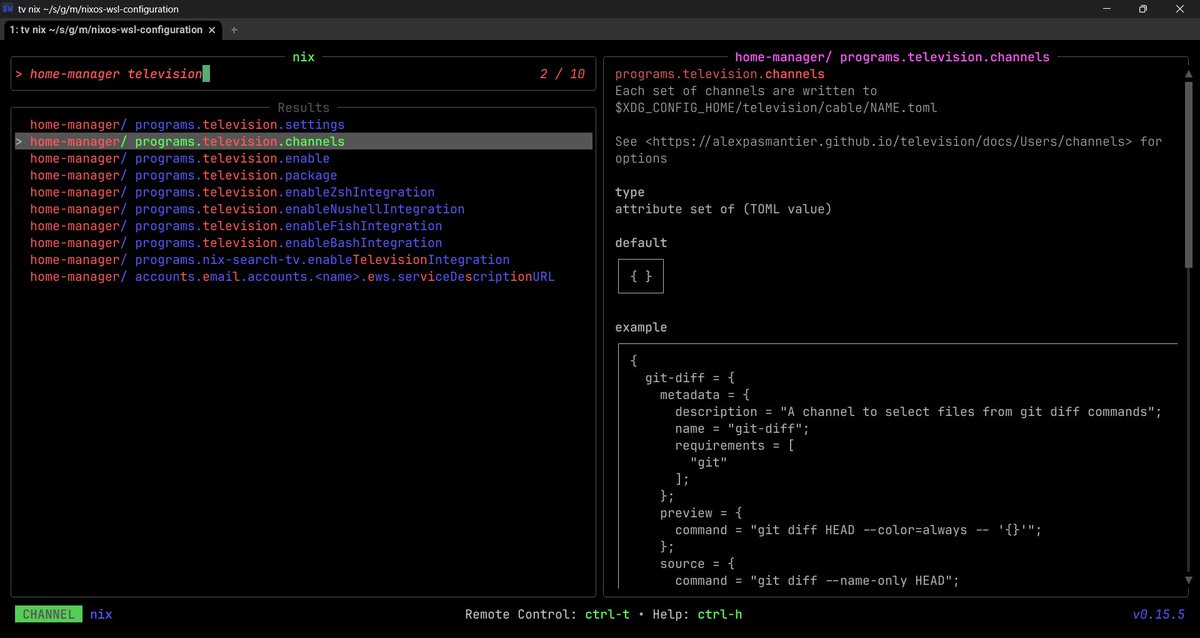Click 'name = "git-diff";' example line
Viewport: 1200px width, 638px height.
point(742,428)
